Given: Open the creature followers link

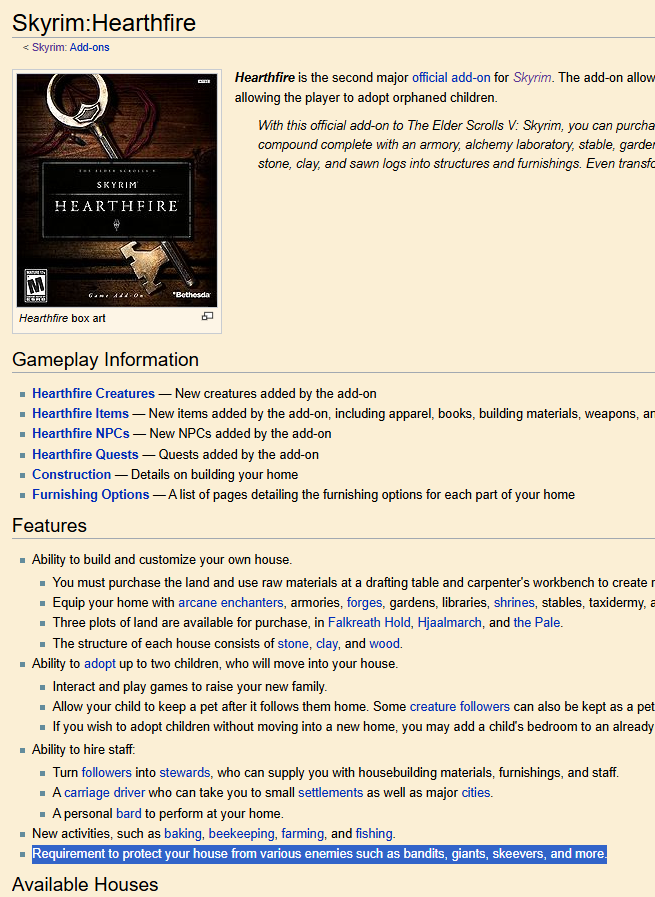Looking at the screenshot, I should point(459,707).
